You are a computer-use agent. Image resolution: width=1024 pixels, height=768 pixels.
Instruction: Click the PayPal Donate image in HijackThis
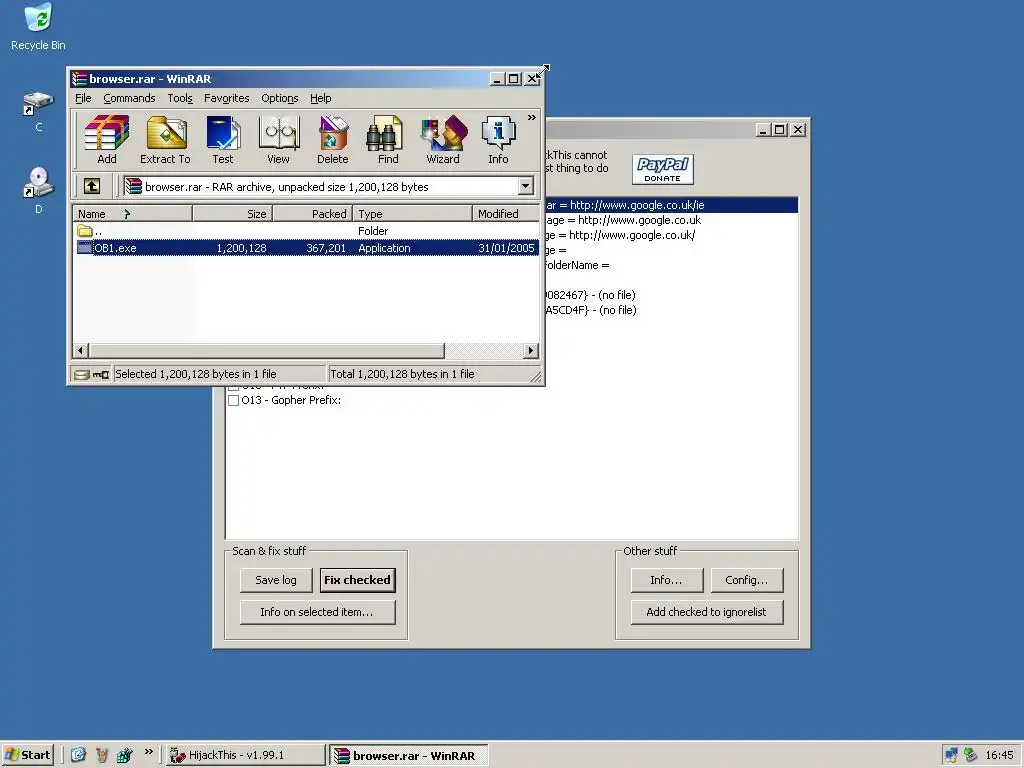pyautogui.click(x=662, y=169)
